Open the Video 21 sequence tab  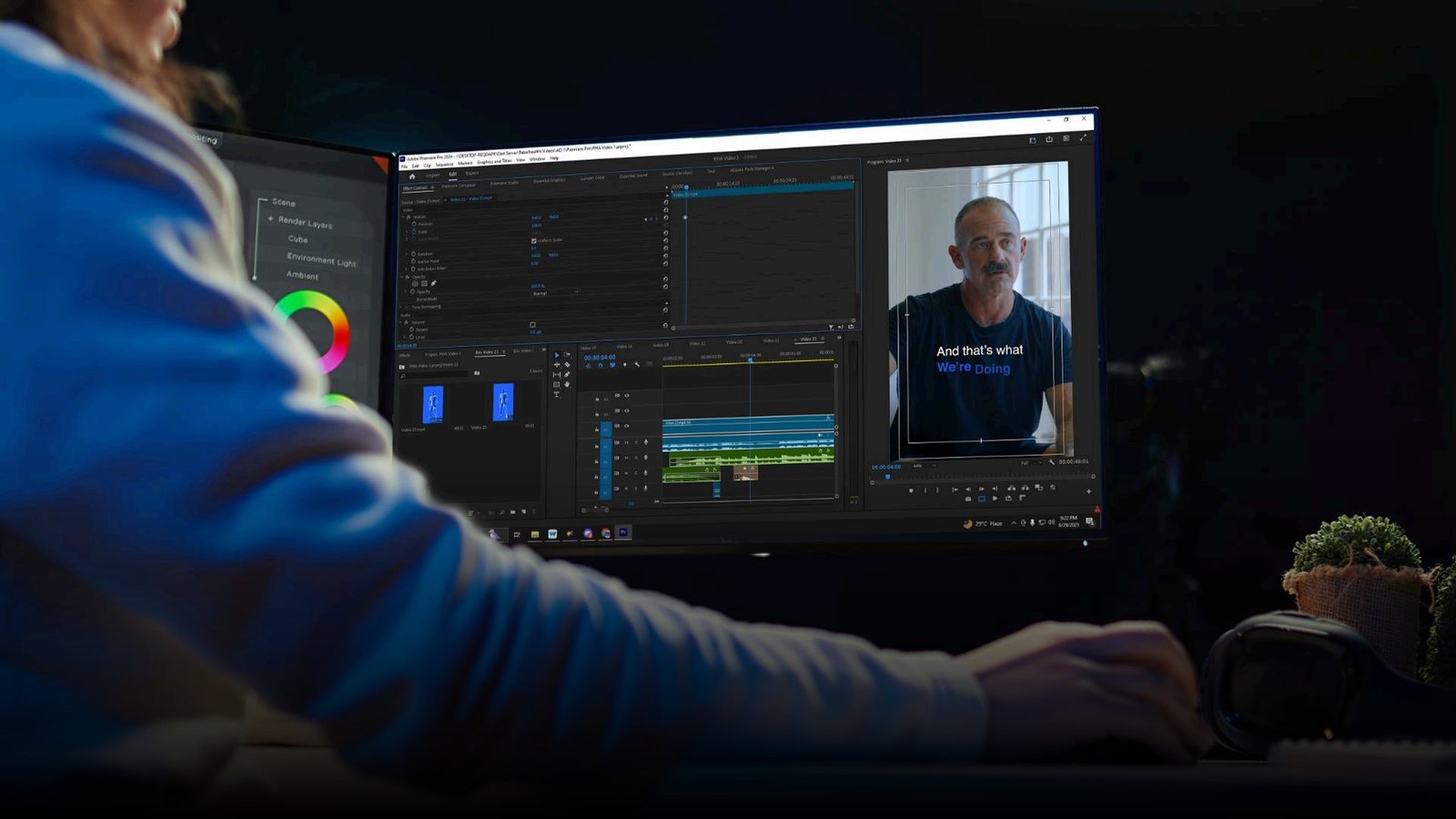click(771, 340)
